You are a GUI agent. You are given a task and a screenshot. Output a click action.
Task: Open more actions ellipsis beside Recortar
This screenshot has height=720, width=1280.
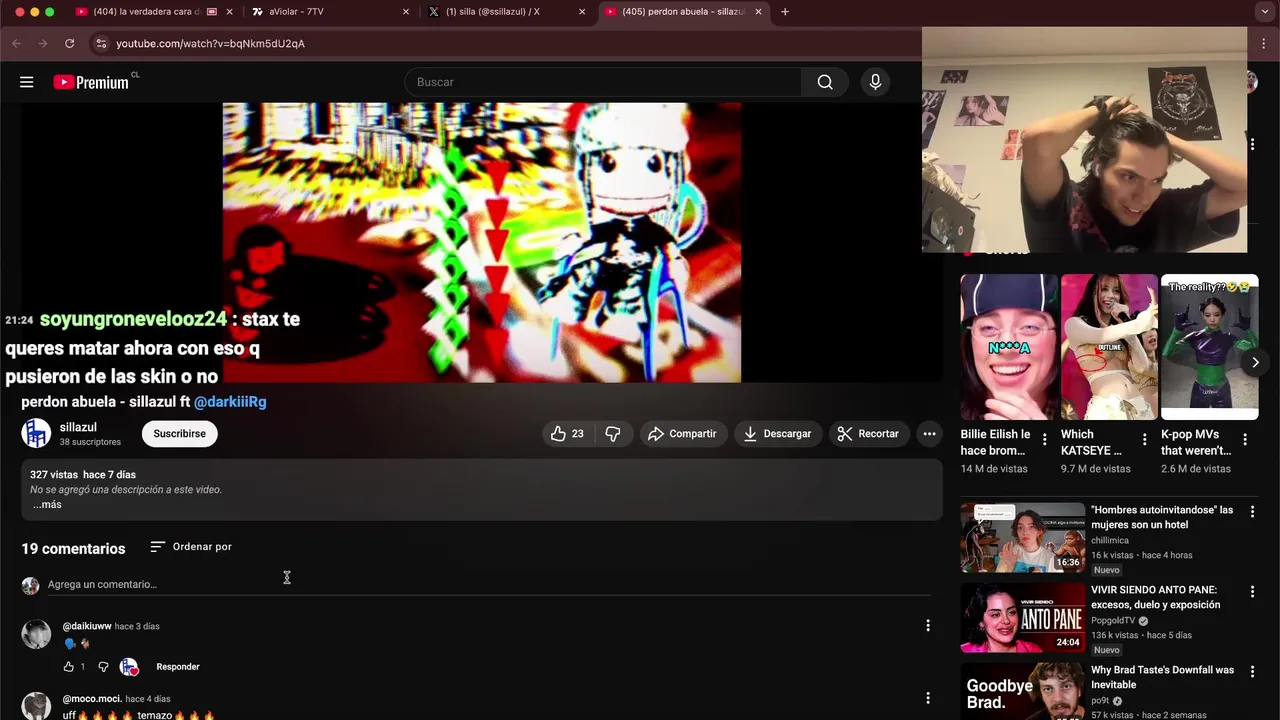(x=929, y=434)
